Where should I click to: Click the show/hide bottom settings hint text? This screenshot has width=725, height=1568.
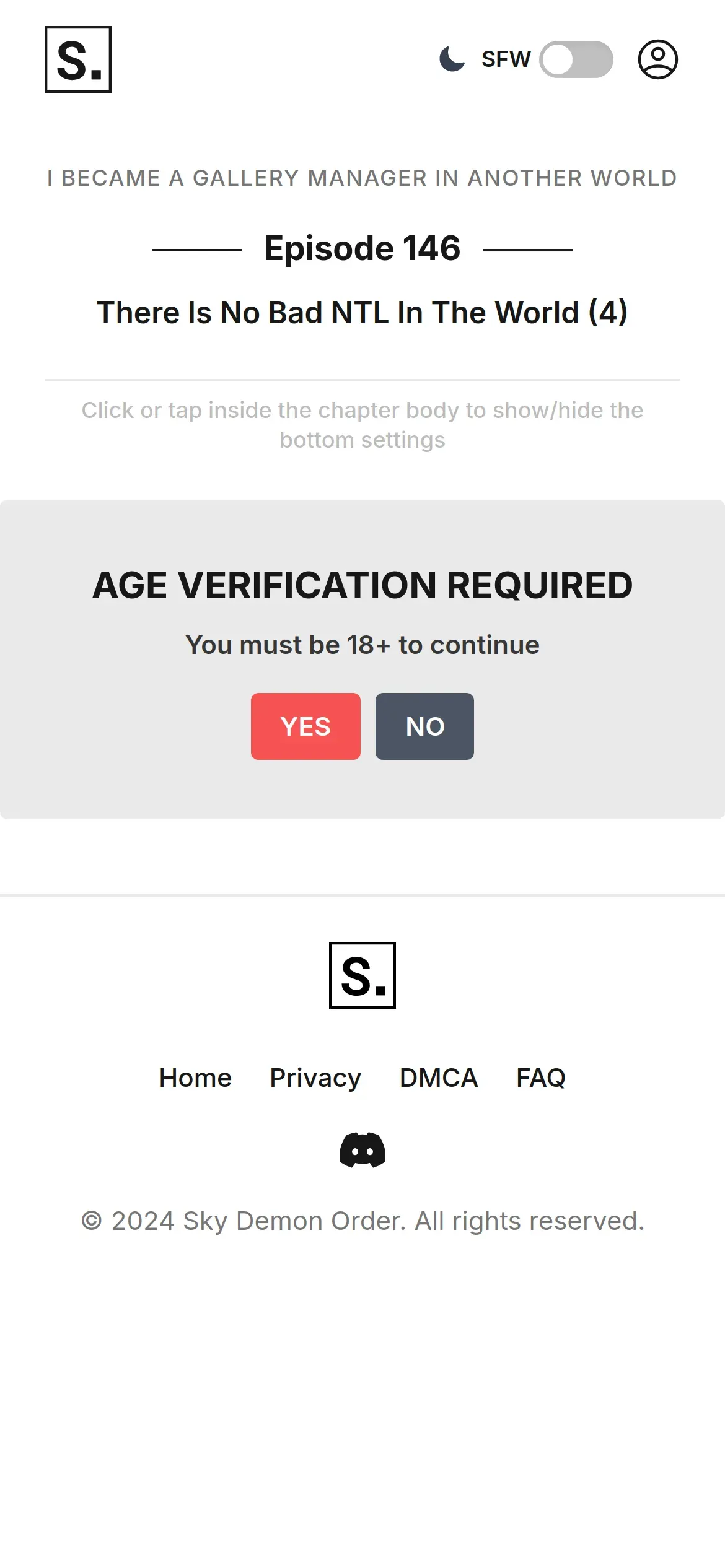pos(362,425)
